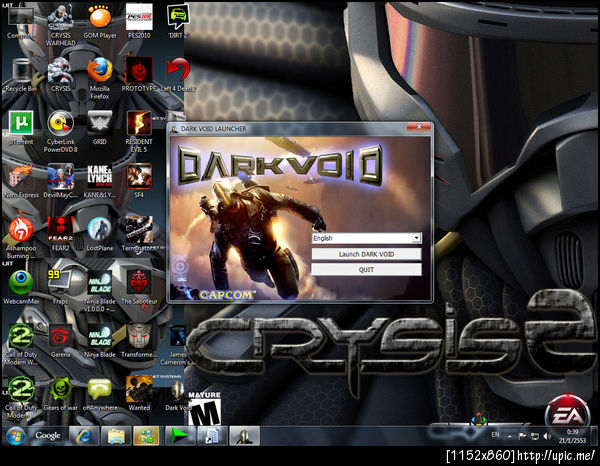Image resolution: width=600 pixels, height=466 pixels.
Task: Select the Wanted game icon
Action: point(139,394)
